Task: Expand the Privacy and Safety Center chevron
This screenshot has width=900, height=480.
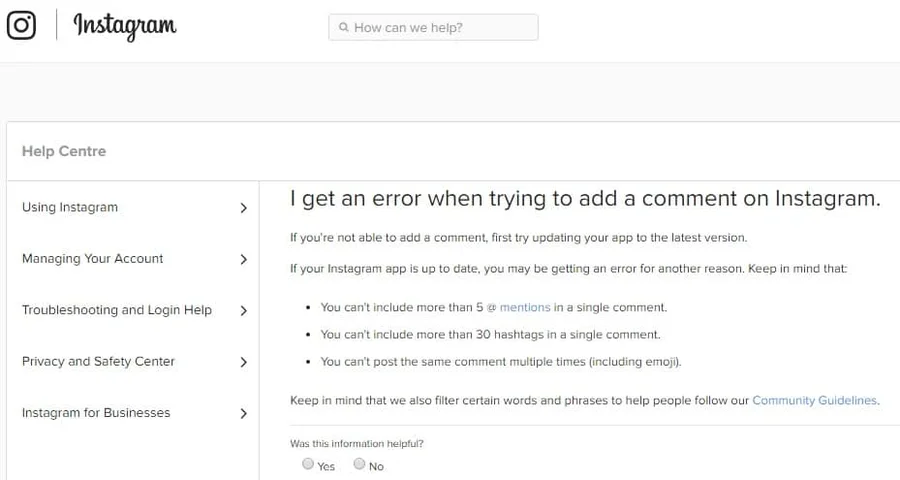Action: pos(243,362)
